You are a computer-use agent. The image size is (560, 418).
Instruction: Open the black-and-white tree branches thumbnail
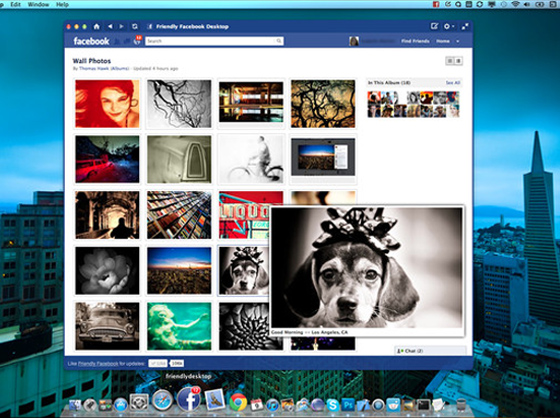[x=179, y=104]
